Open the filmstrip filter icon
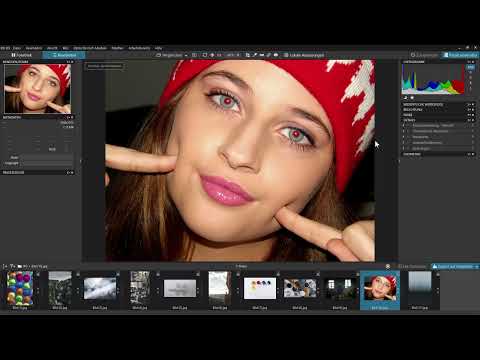Viewport: 480px width, 360px height. point(12,266)
